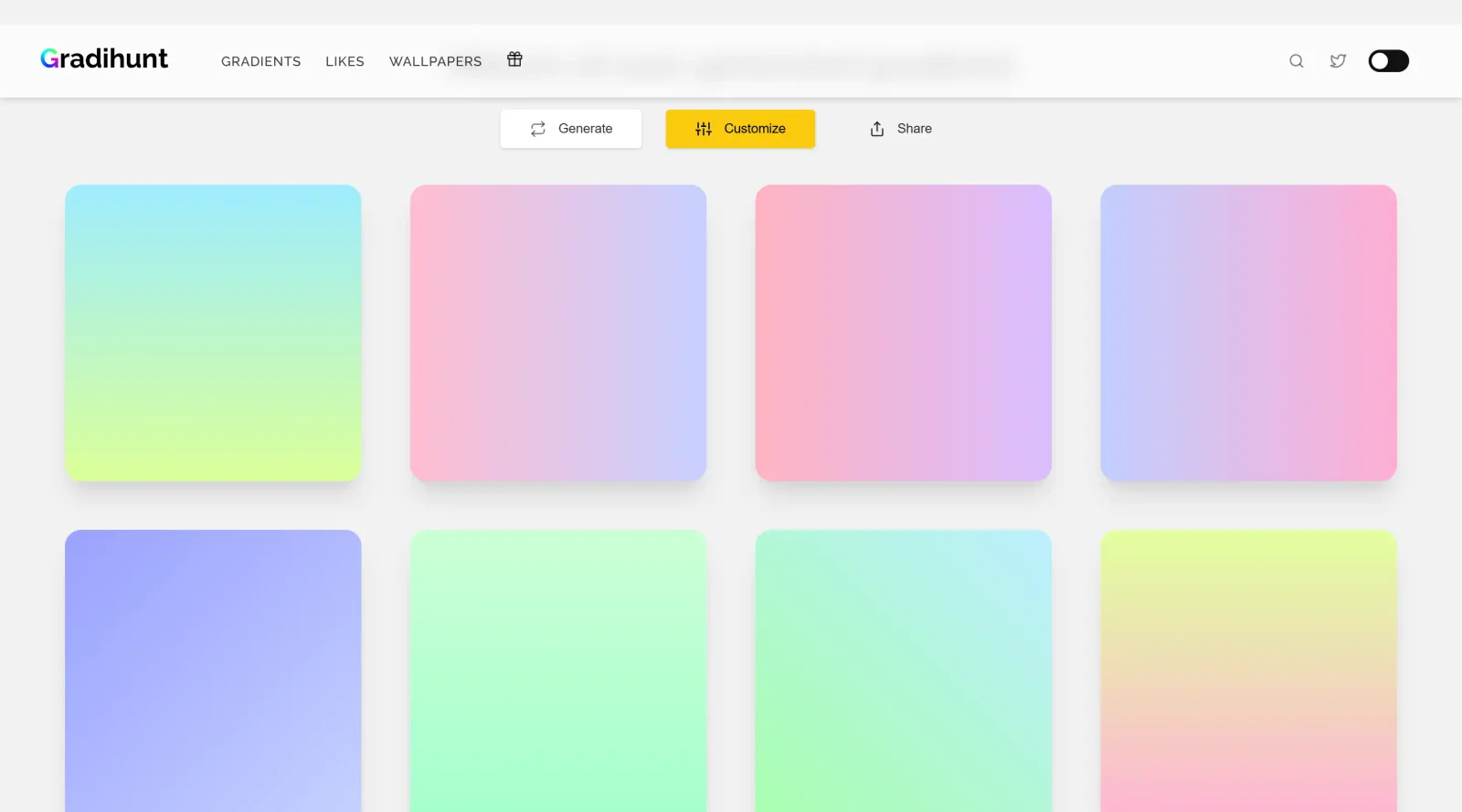Open the pale mint green gradient card
1462x812 pixels.
[558, 671]
